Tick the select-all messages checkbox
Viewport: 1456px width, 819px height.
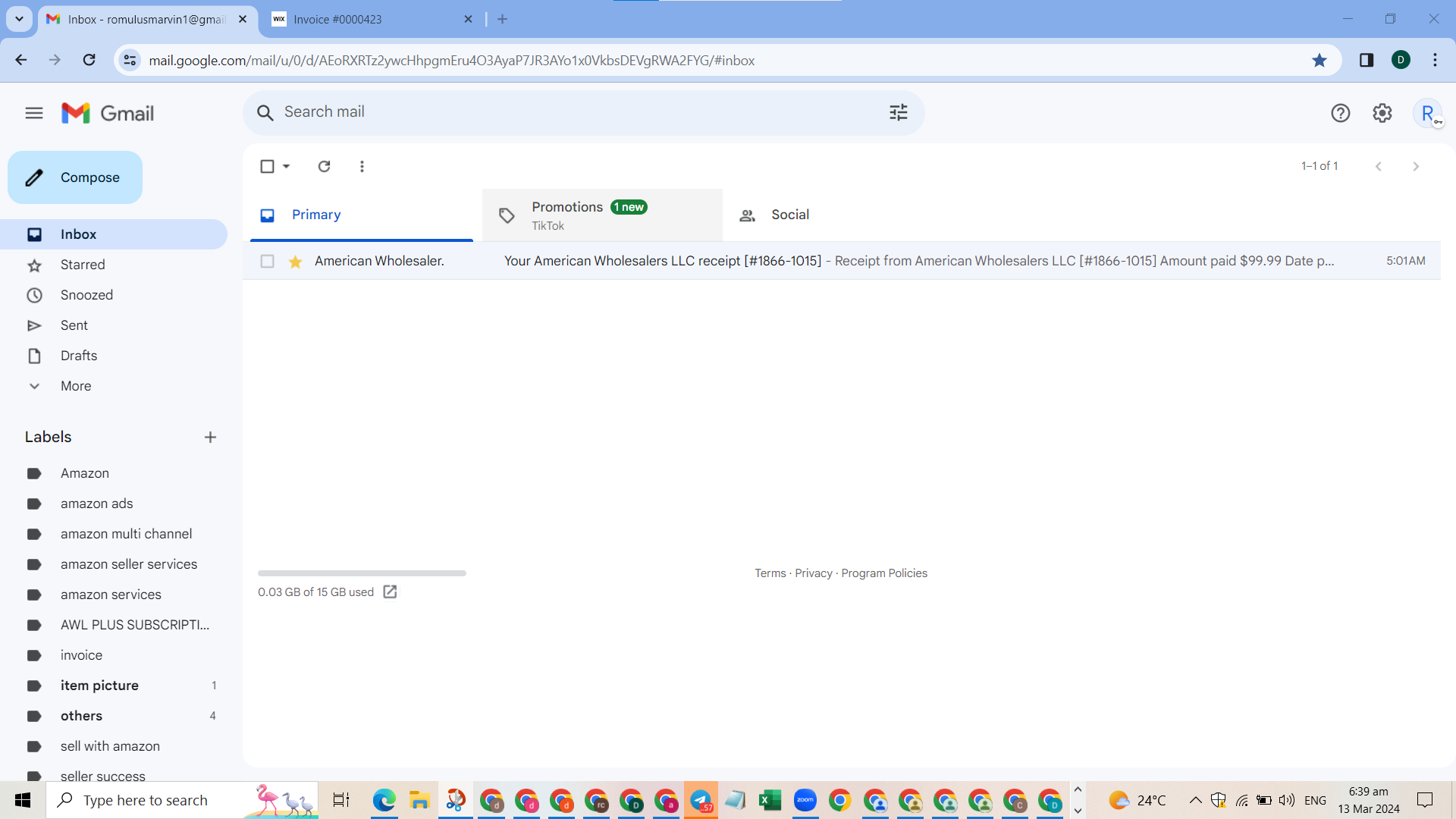pyautogui.click(x=267, y=166)
